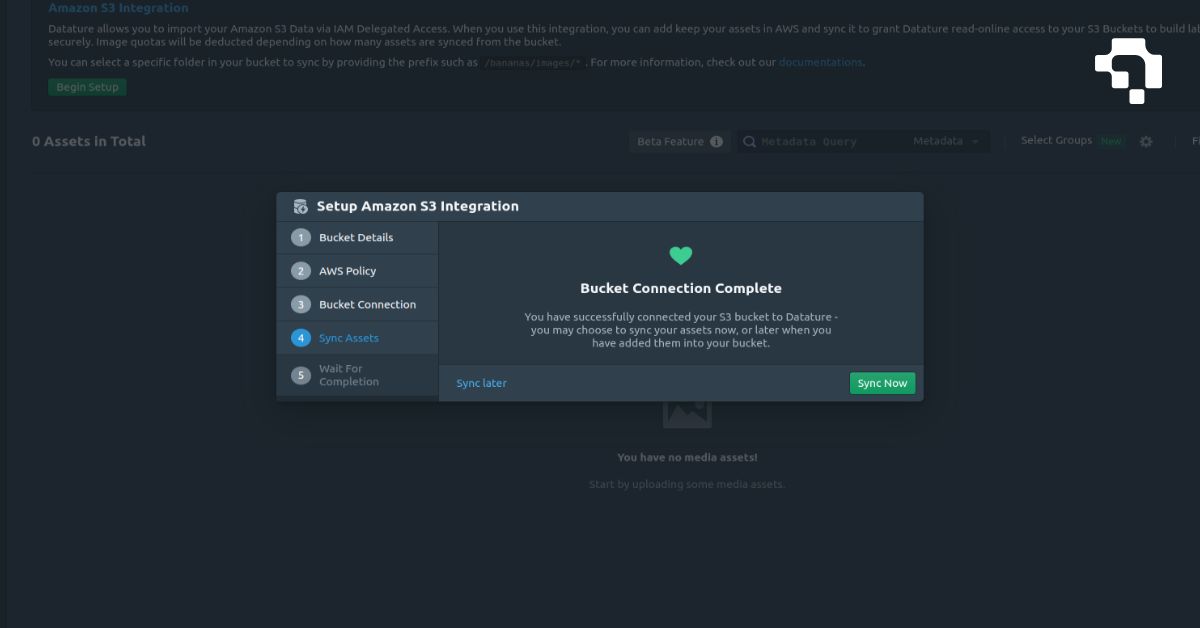1200x628 pixels.
Task: Click the Sync Now button
Action: pyautogui.click(x=882, y=383)
